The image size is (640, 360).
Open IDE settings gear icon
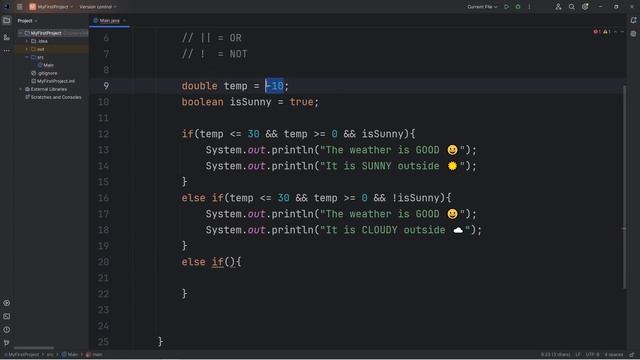pyautogui.click(x=585, y=7)
